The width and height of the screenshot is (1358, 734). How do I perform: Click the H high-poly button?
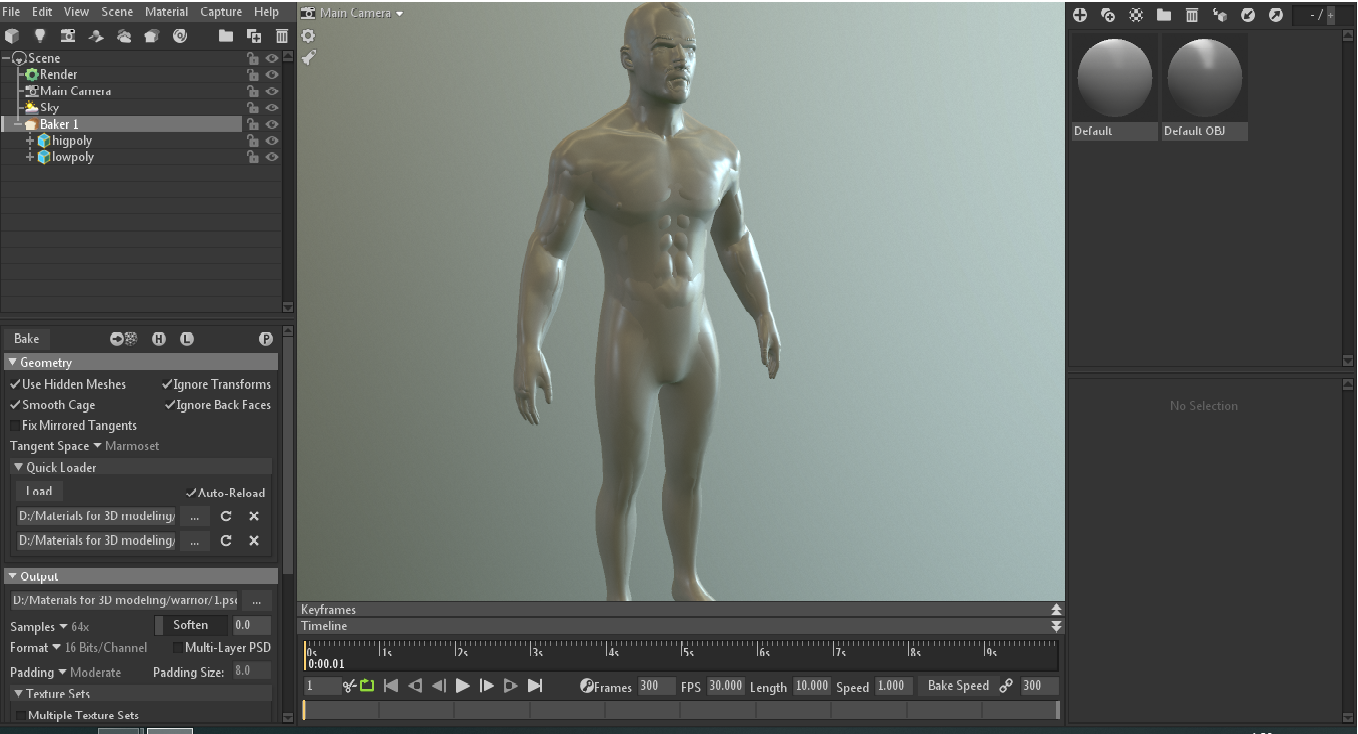tap(159, 339)
